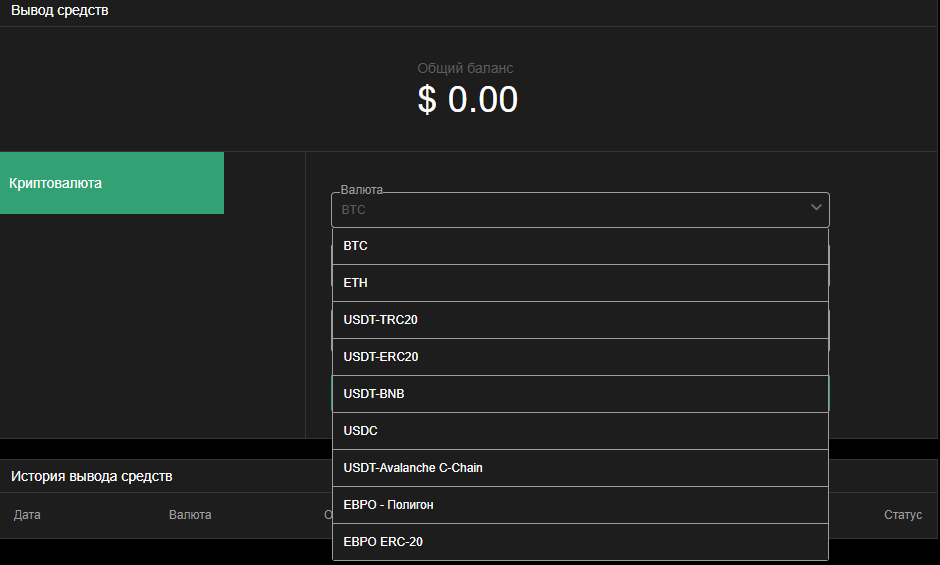
Task: Click the $ 0.00 balance amount
Action: (x=468, y=100)
